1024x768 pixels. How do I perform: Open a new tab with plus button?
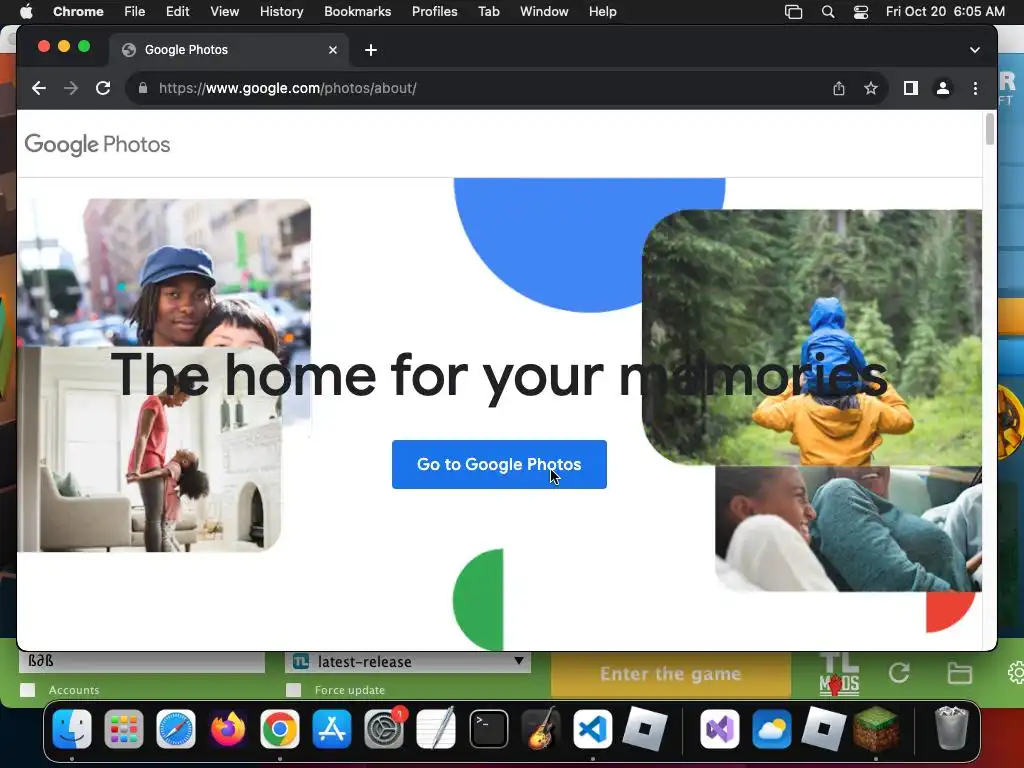pyautogui.click(x=371, y=50)
